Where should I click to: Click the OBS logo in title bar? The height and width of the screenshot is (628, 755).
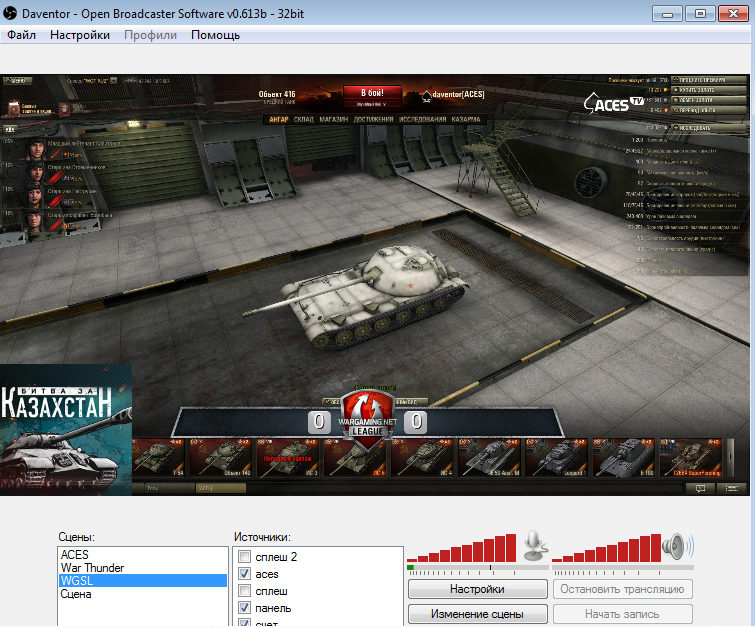tap(10, 13)
